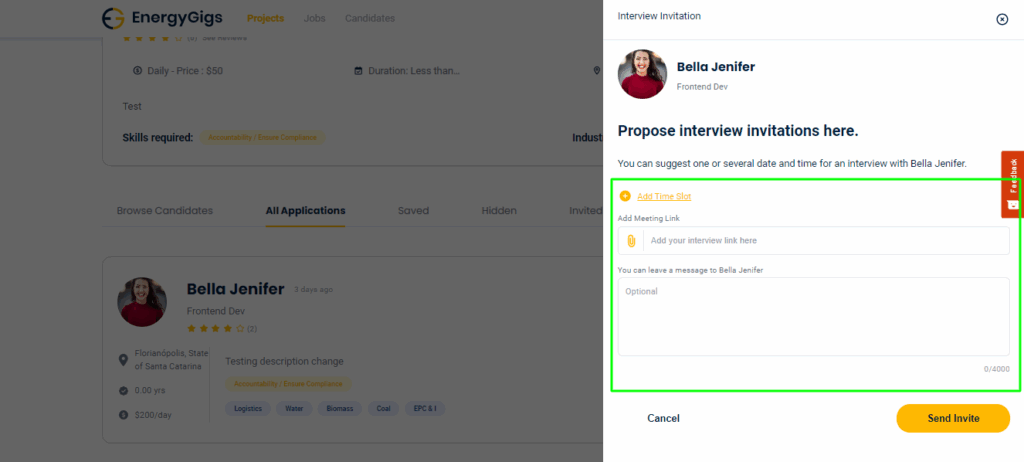
Task: Click the location pin icon near Florianópolis
Action: point(123,358)
